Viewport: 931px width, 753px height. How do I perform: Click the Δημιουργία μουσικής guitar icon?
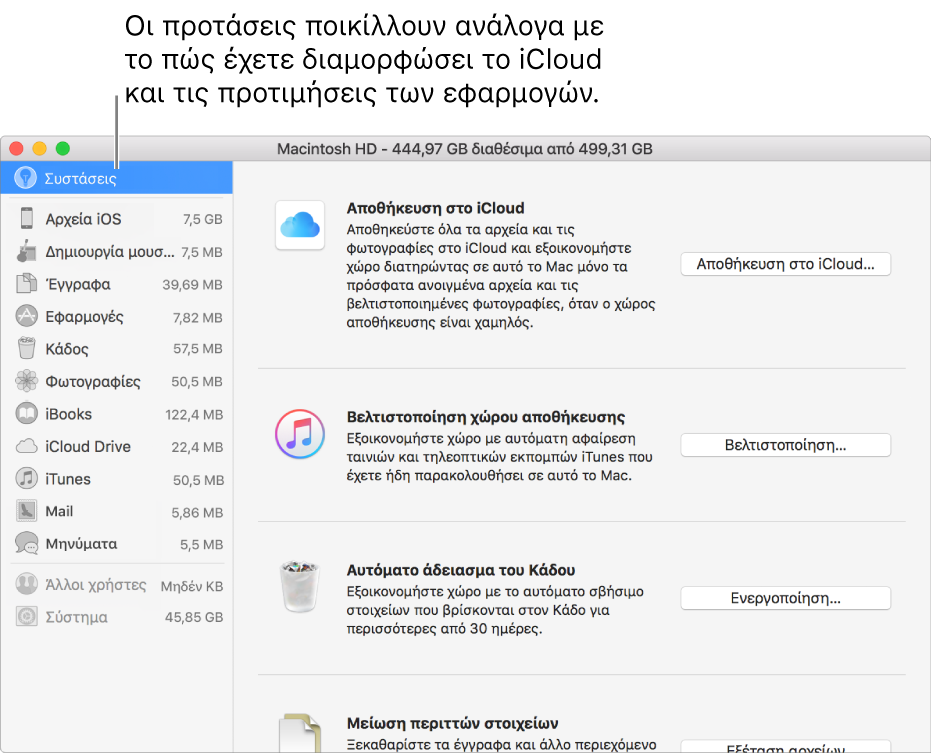coord(26,251)
